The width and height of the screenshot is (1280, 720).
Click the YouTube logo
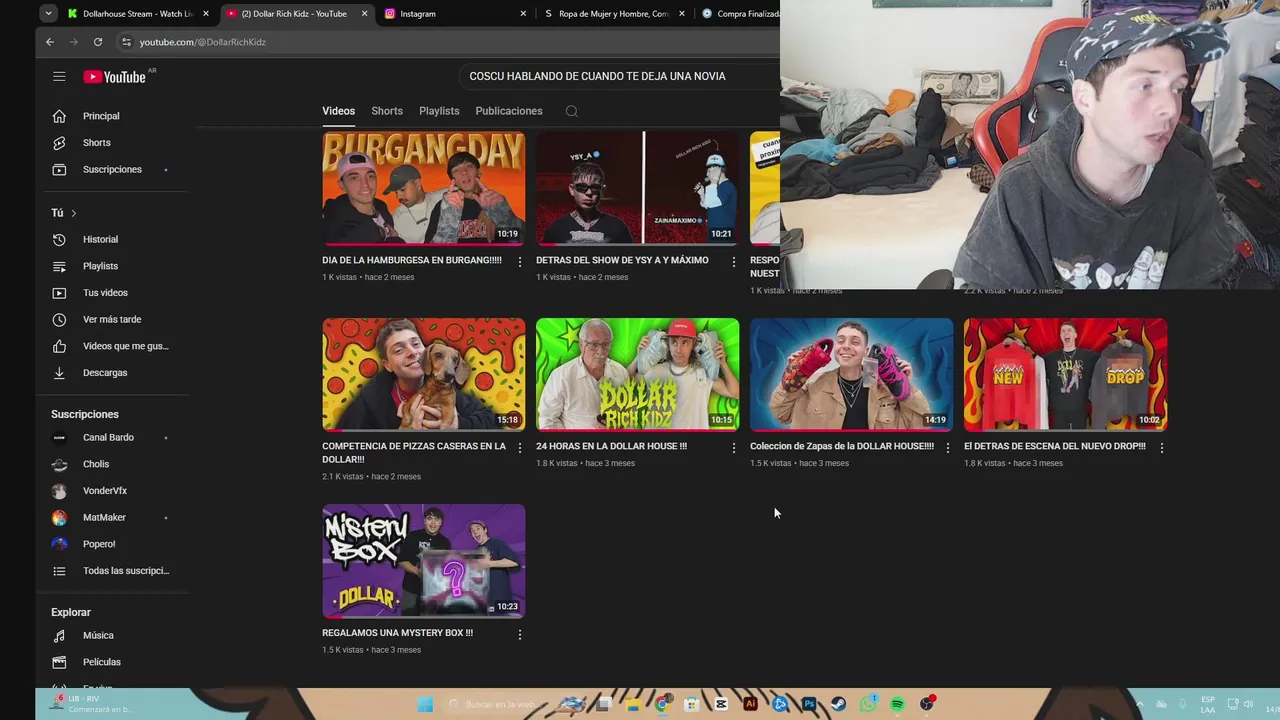(115, 77)
